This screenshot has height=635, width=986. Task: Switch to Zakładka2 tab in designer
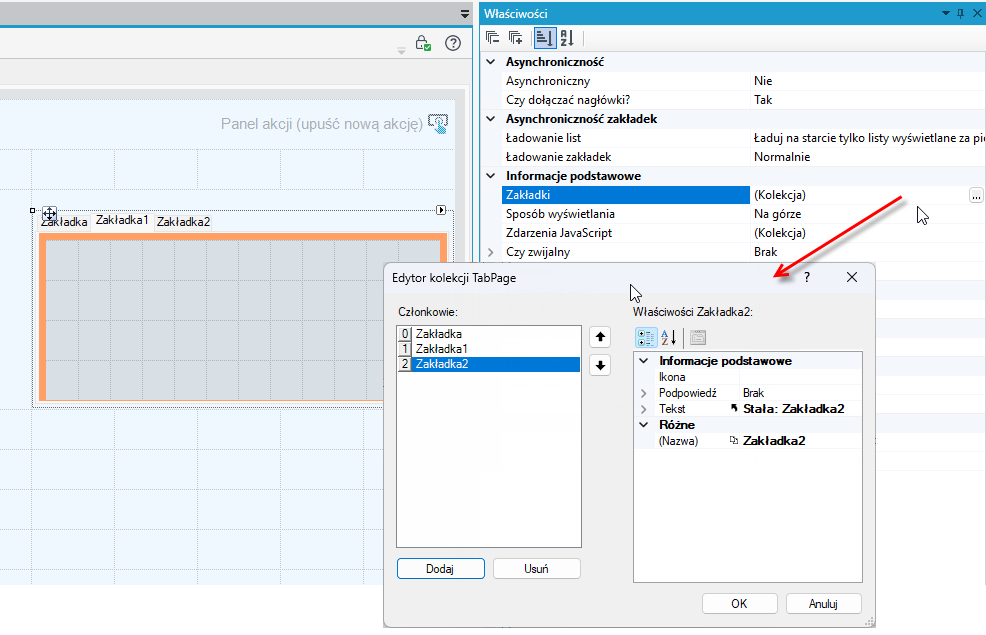[183, 222]
